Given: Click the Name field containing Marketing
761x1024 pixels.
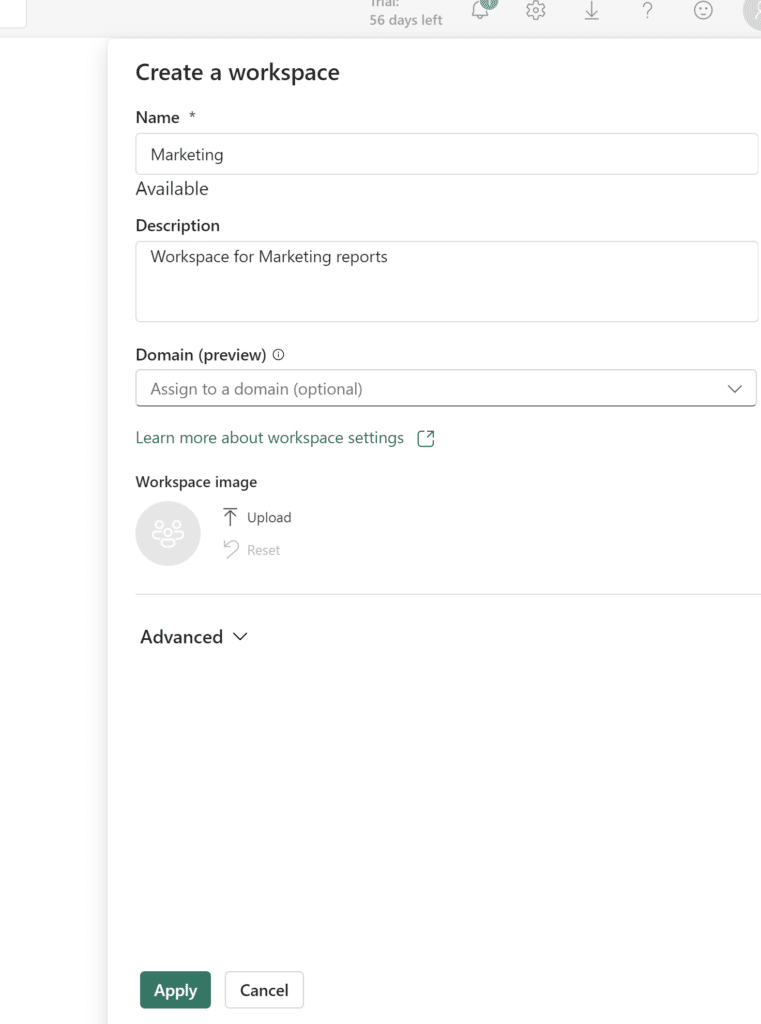Looking at the screenshot, I should click(446, 155).
